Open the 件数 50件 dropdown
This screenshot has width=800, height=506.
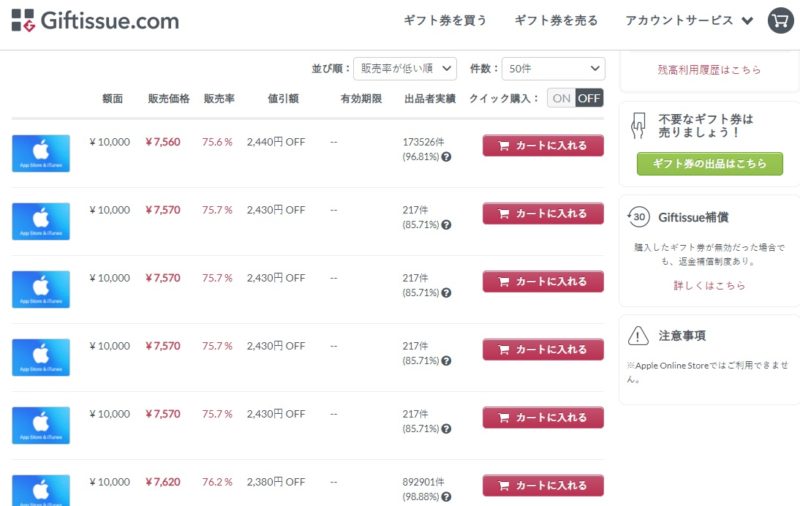click(x=554, y=68)
